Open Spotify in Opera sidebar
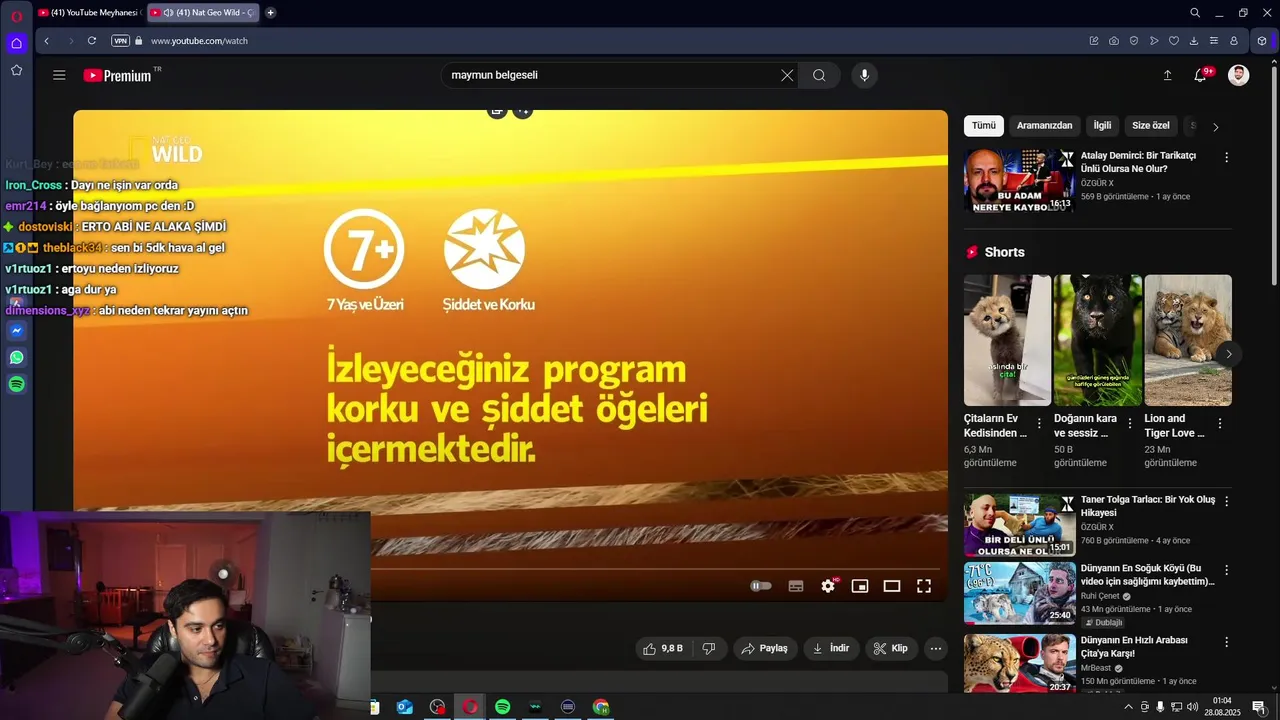 click(x=17, y=384)
